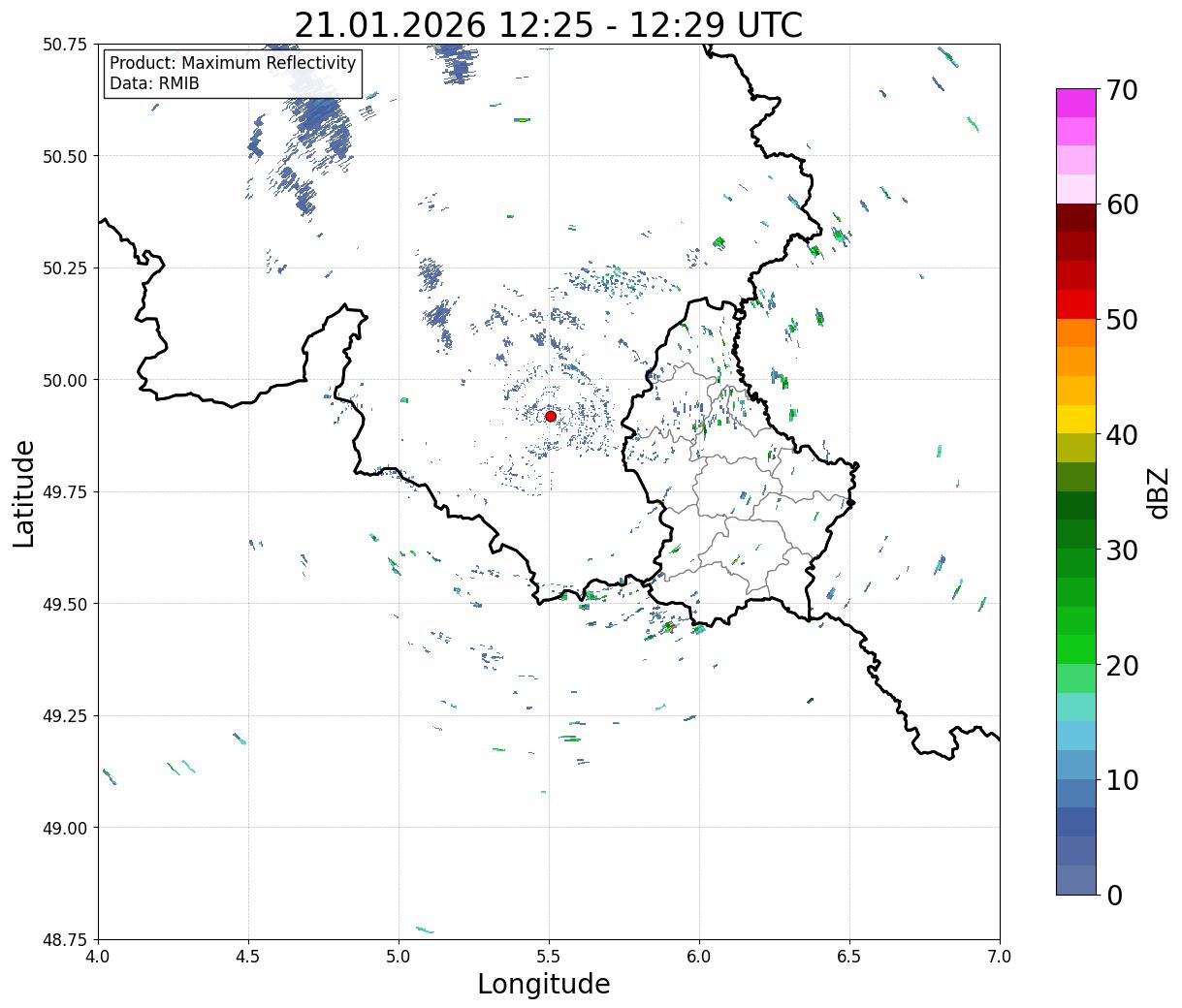Screen dimensions: 1182x1008
Task: Click the longitude tick label 6.0
Action: point(699,957)
